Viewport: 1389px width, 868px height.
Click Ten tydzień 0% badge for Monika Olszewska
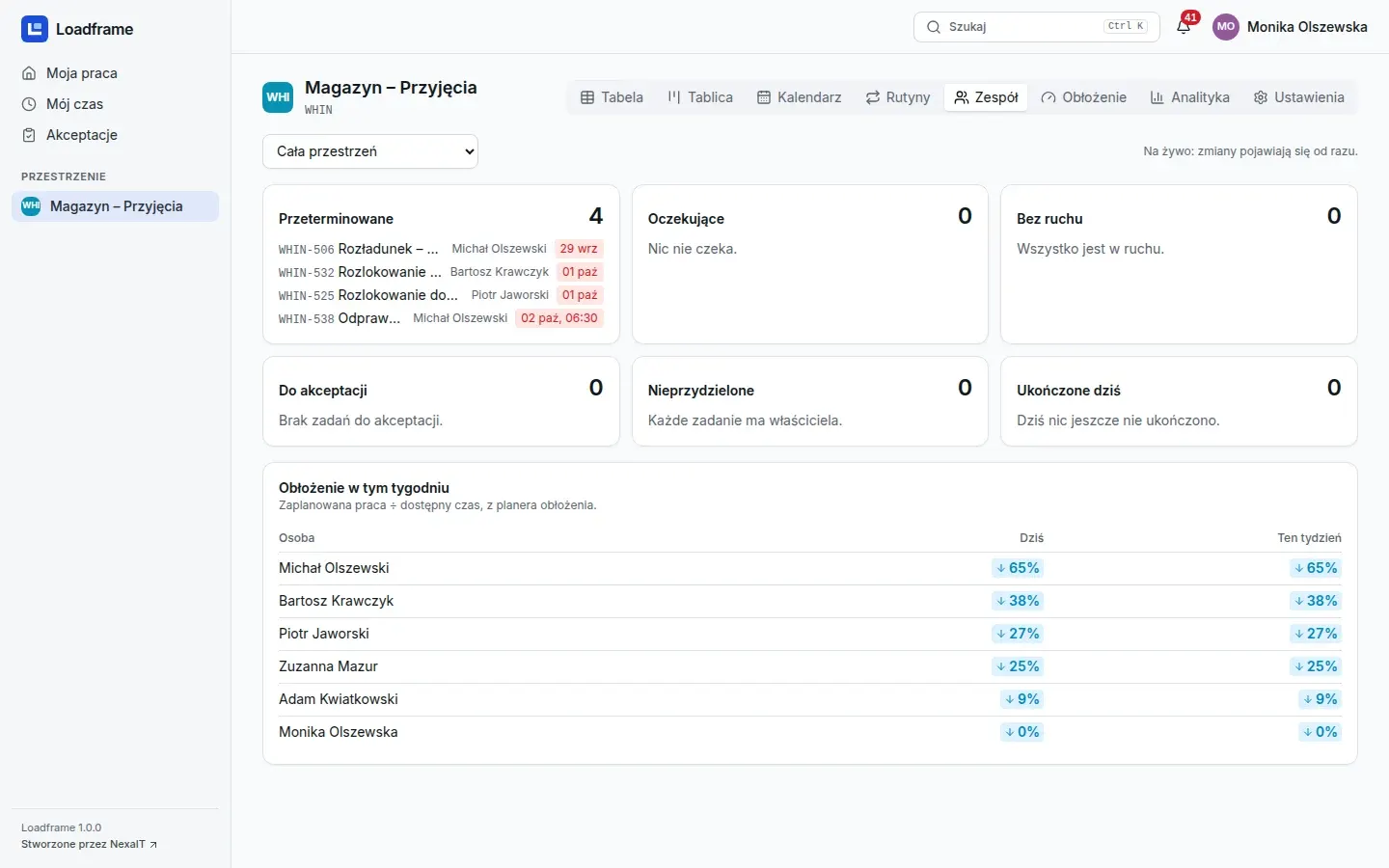1320,732
